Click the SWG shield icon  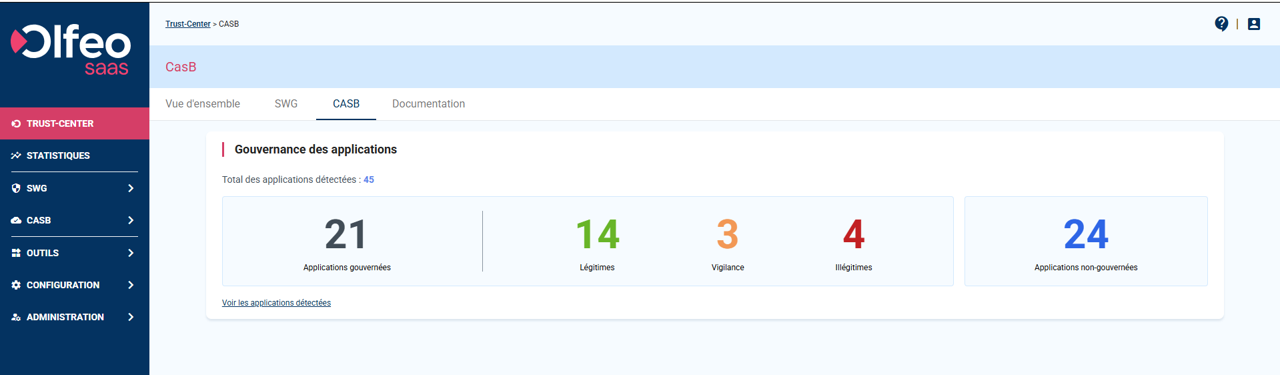point(16,188)
